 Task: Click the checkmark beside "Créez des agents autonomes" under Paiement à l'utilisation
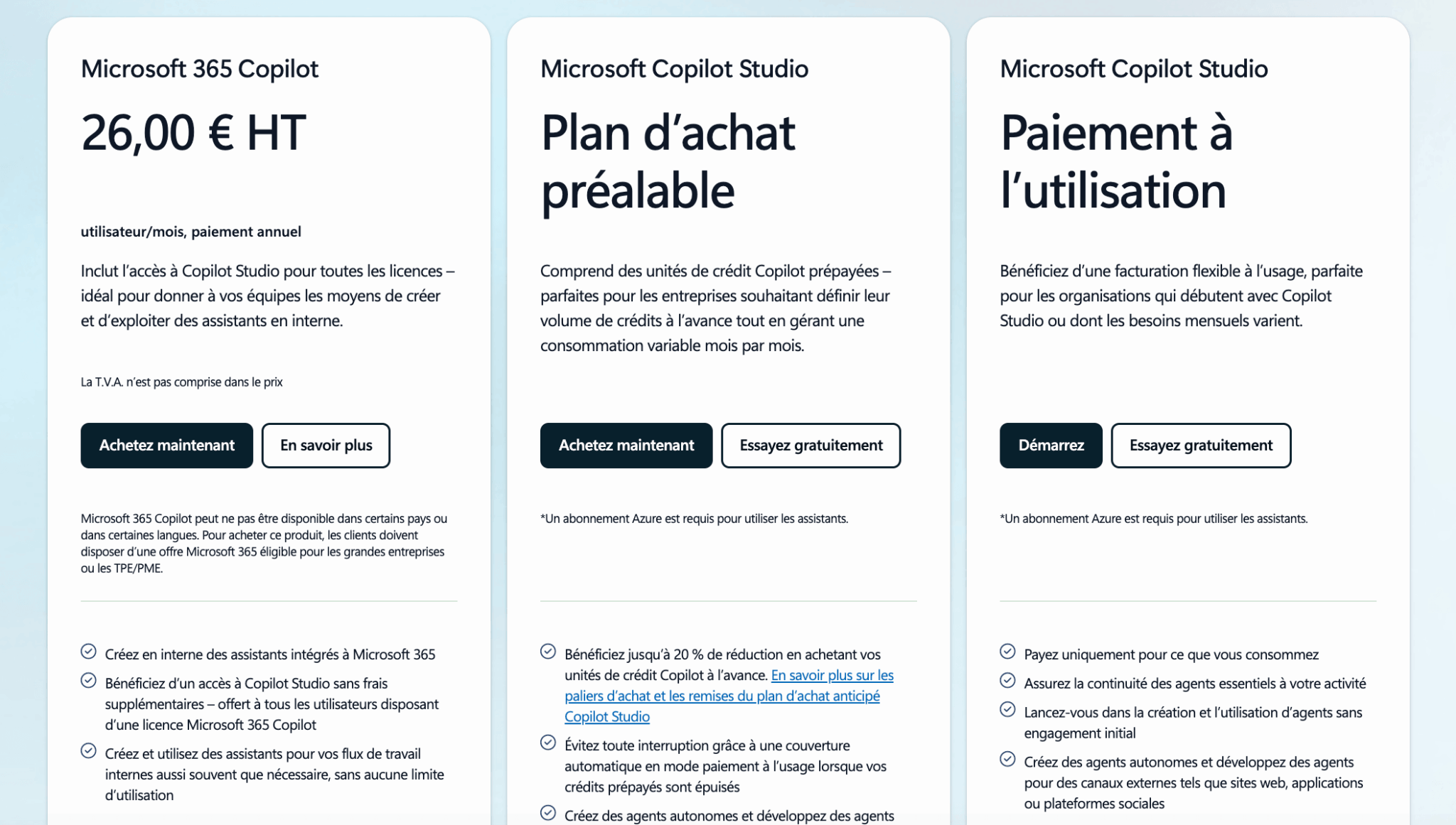tap(1007, 759)
